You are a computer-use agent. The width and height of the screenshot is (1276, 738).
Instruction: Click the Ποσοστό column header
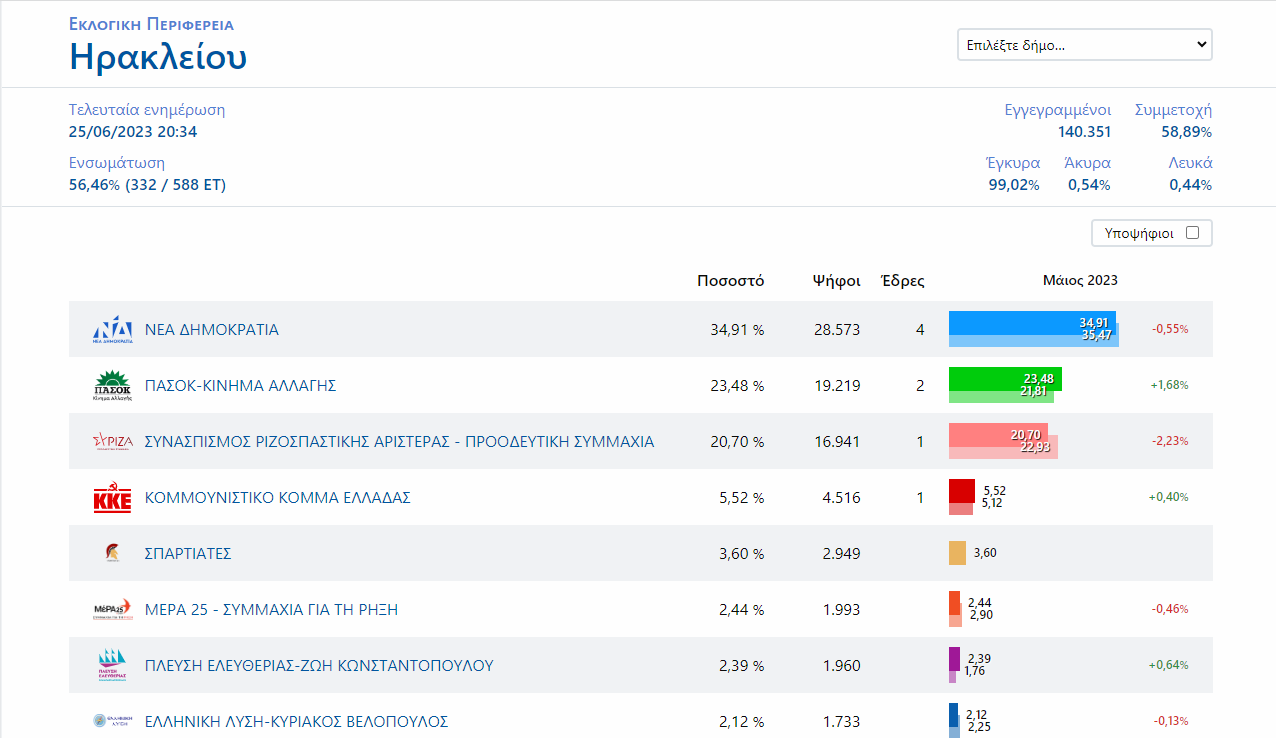731,281
